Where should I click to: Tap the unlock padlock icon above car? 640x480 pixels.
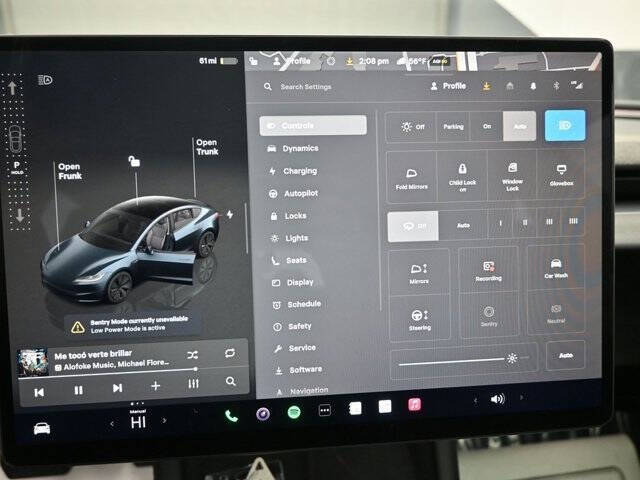[x=134, y=161]
